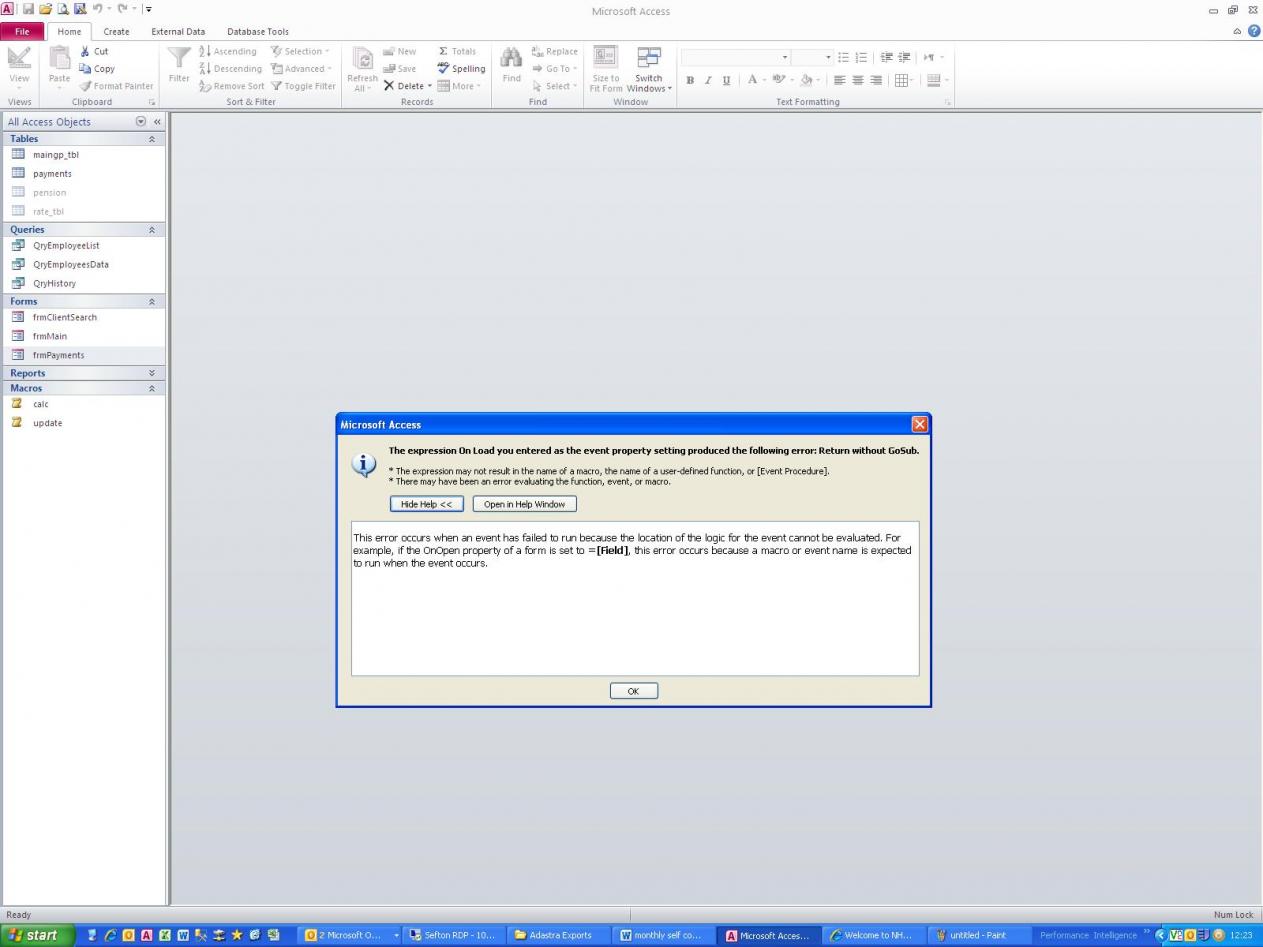Click the Hide Help << button
The image size is (1263, 947).
click(x=427, y=504)
